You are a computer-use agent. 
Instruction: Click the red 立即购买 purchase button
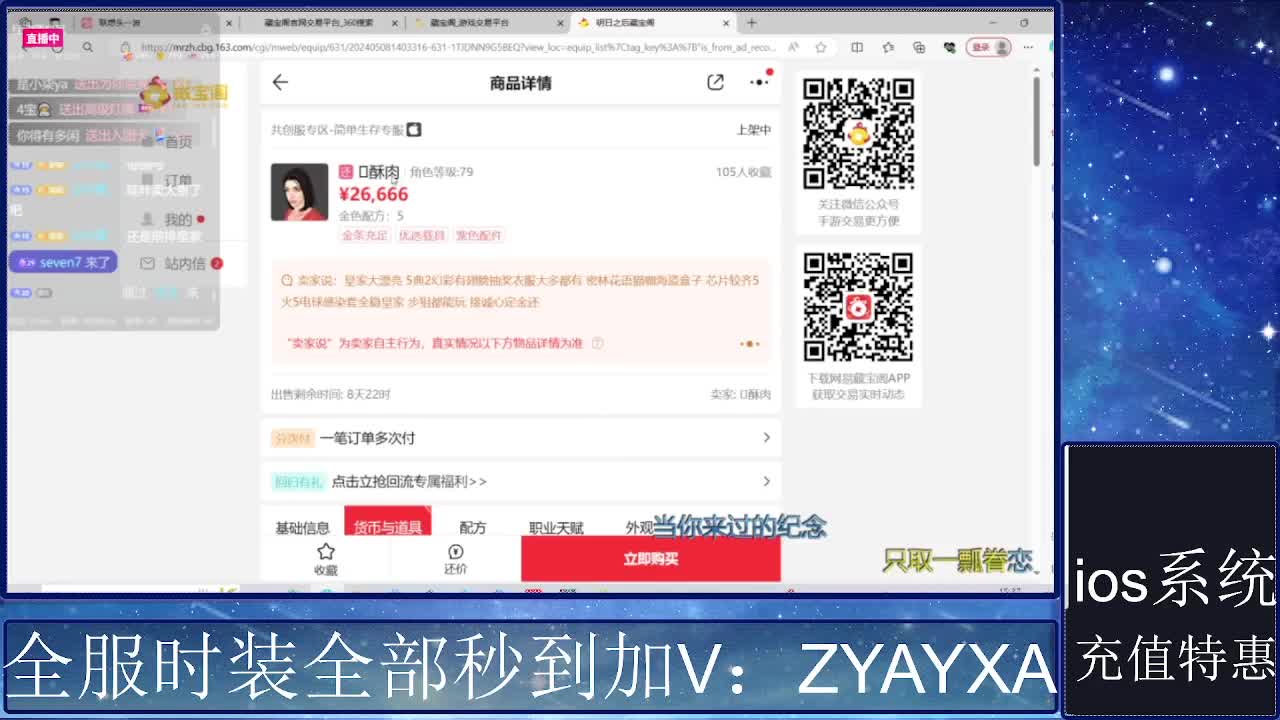650,559
